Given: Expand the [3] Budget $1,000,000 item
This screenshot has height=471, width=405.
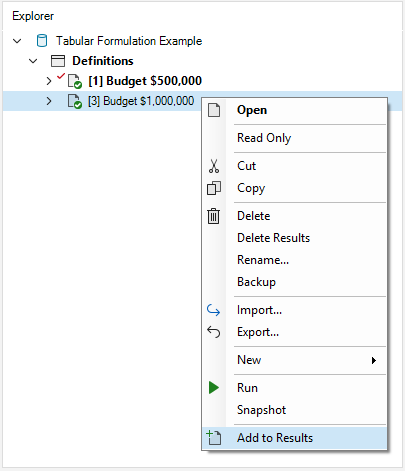Looking at the screenshot, I should point(49,101).
